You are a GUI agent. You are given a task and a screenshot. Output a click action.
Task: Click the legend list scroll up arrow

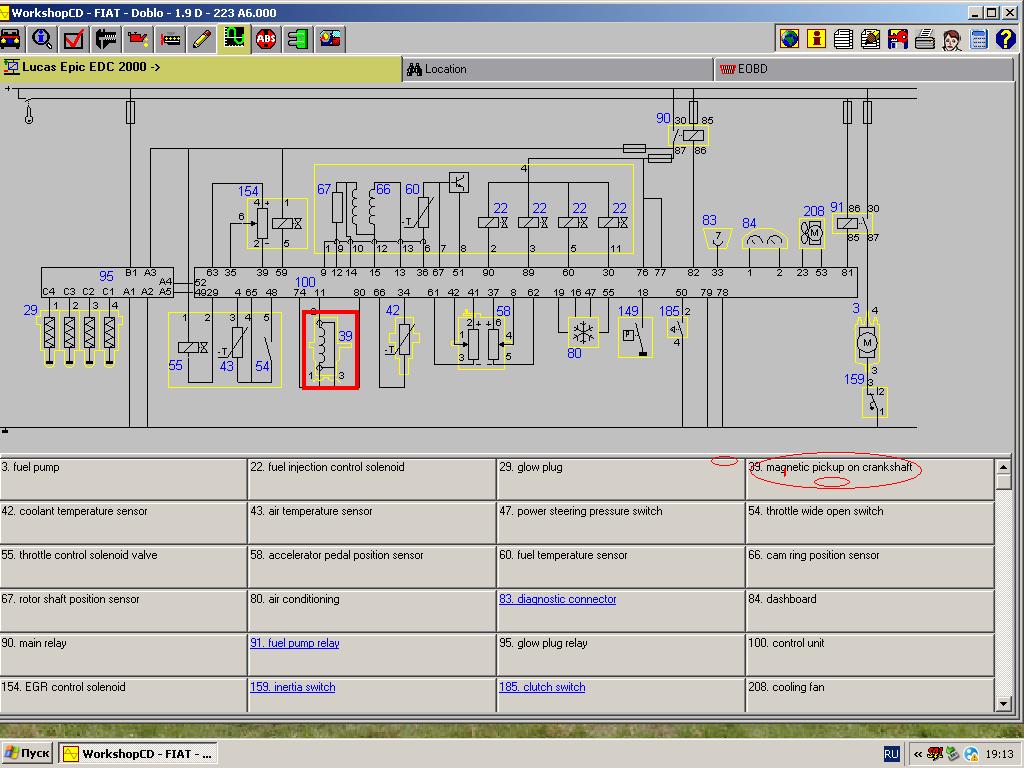[x=1003, y=467]
